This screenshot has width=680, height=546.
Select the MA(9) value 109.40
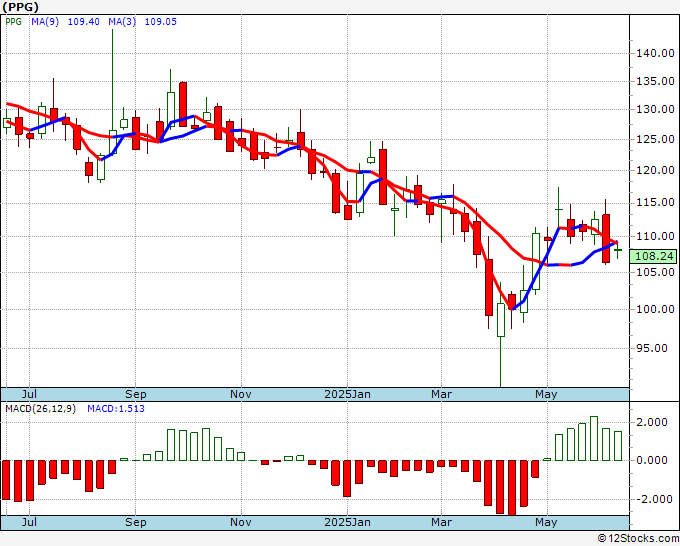click(84, 22)
